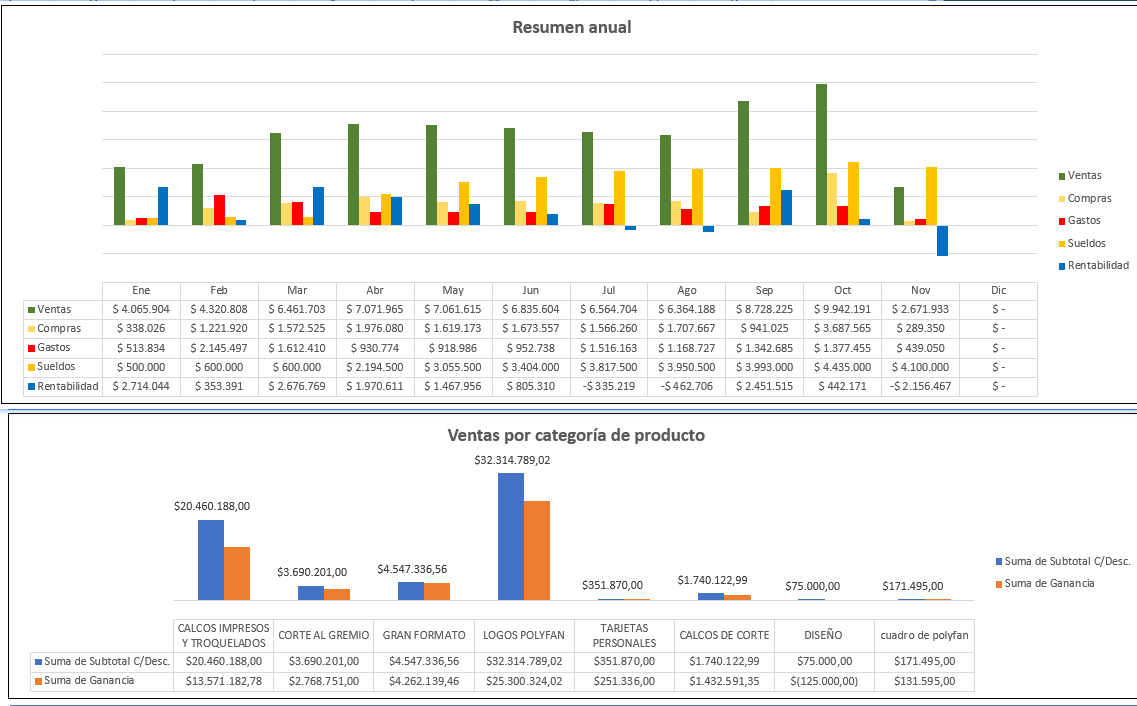Select the "Ventas por categoría de producto" chart title

click(576, 435)
